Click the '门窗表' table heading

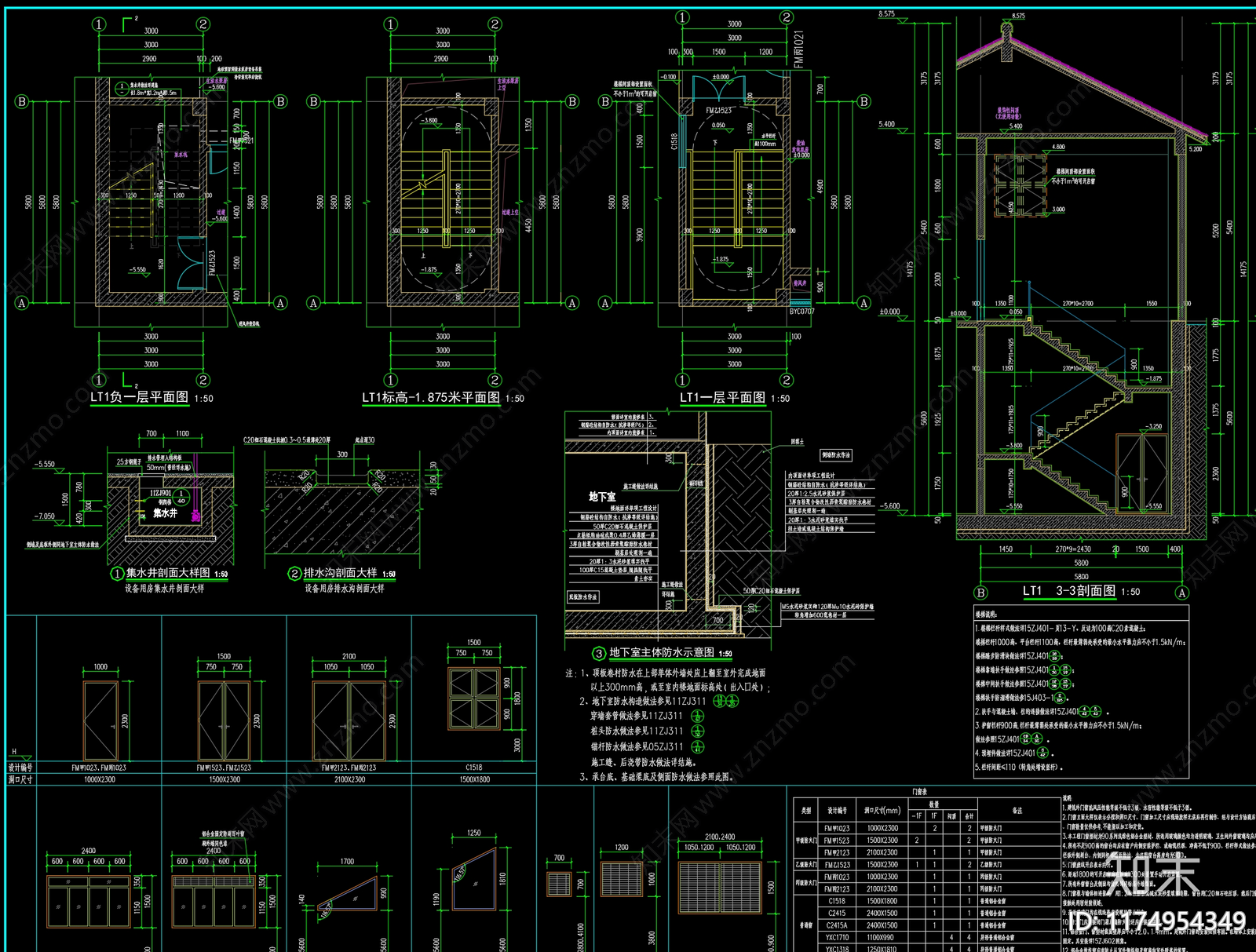pyautogui.click(x=919, y=792)
